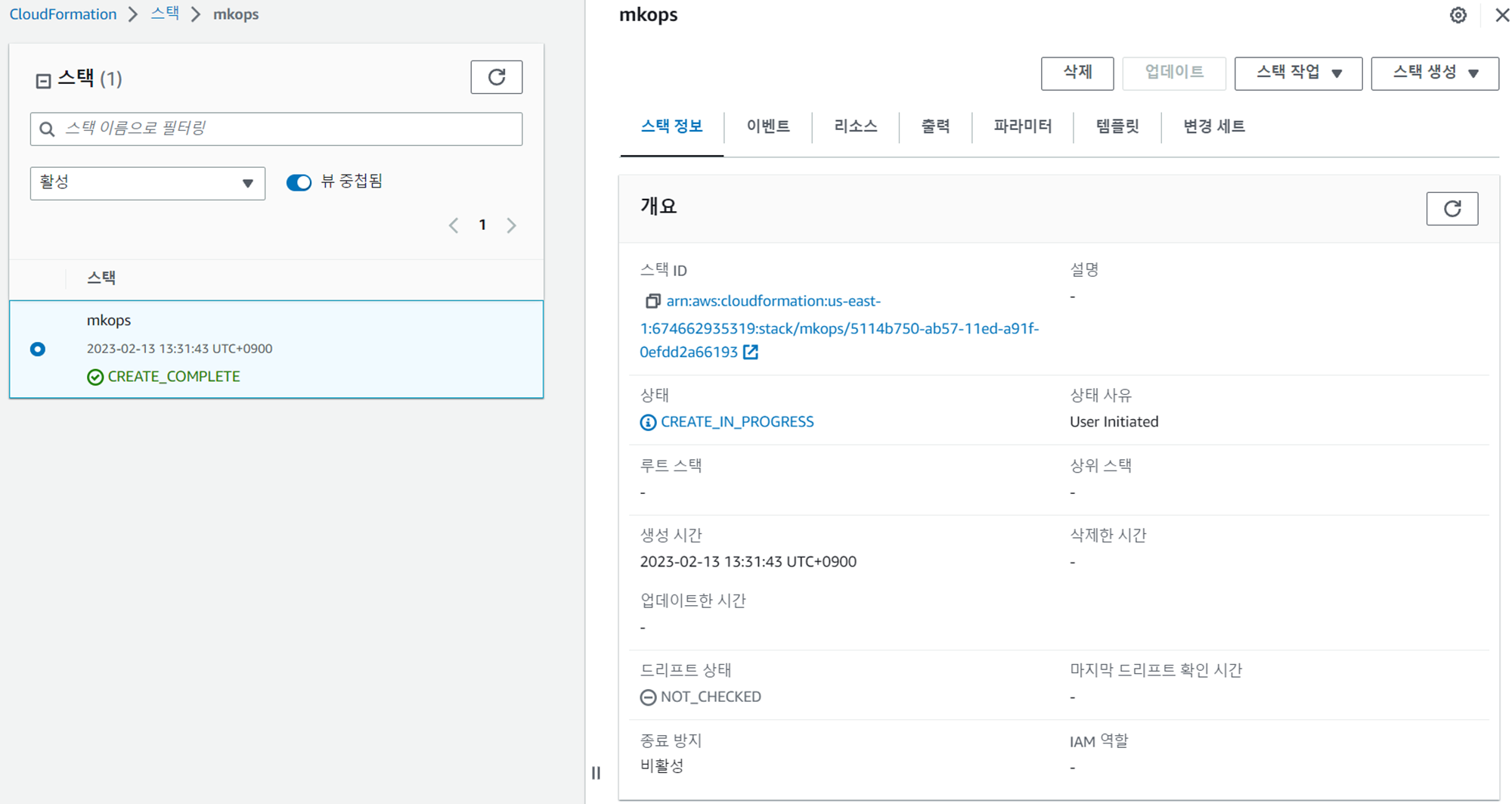Open stack ARN external link icon
Image resolution: width=1512 pixels, height=804 pixels.
coord(751,352)
